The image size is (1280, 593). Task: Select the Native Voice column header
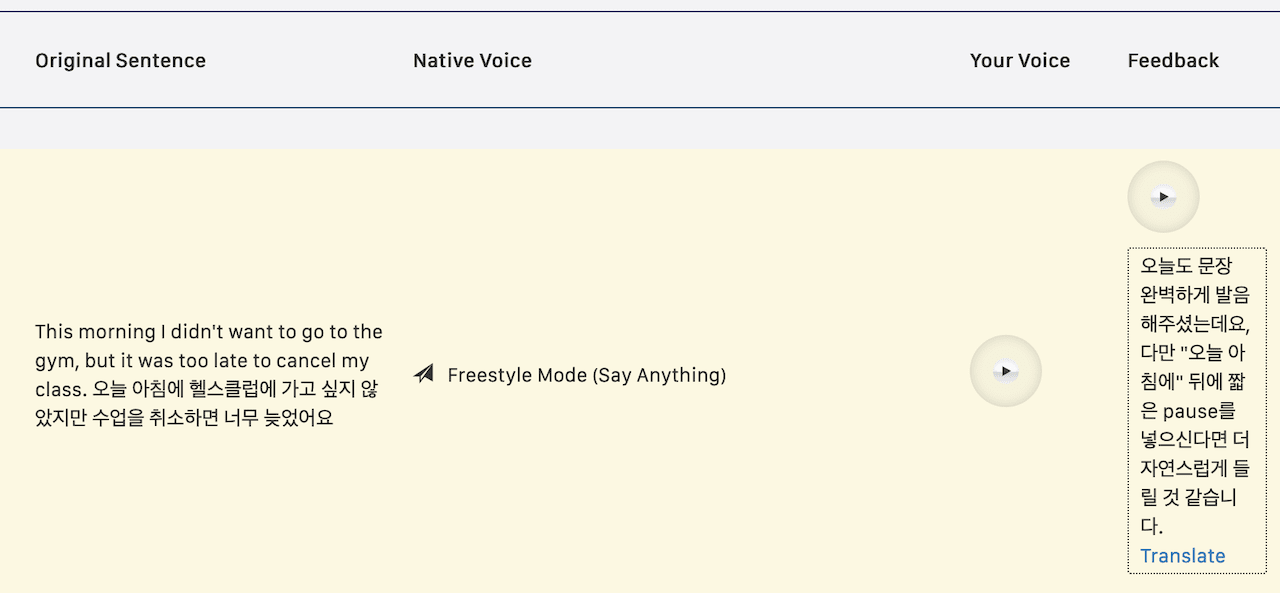click(472, 60)
